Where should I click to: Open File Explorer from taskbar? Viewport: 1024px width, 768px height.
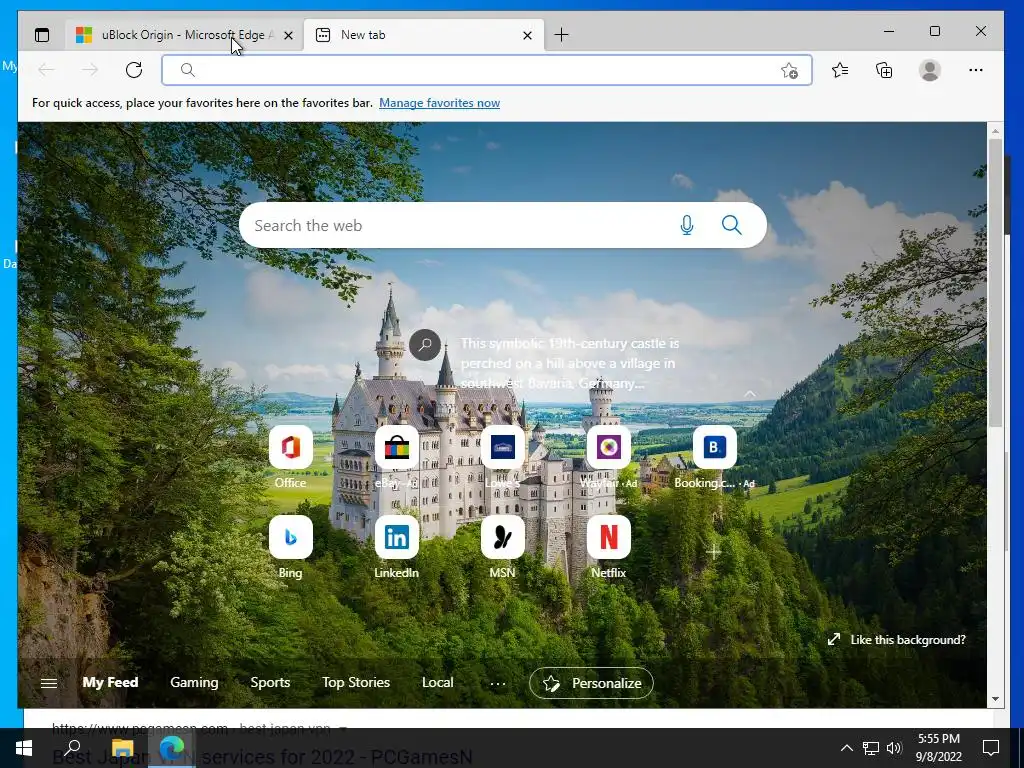[122, 748]
